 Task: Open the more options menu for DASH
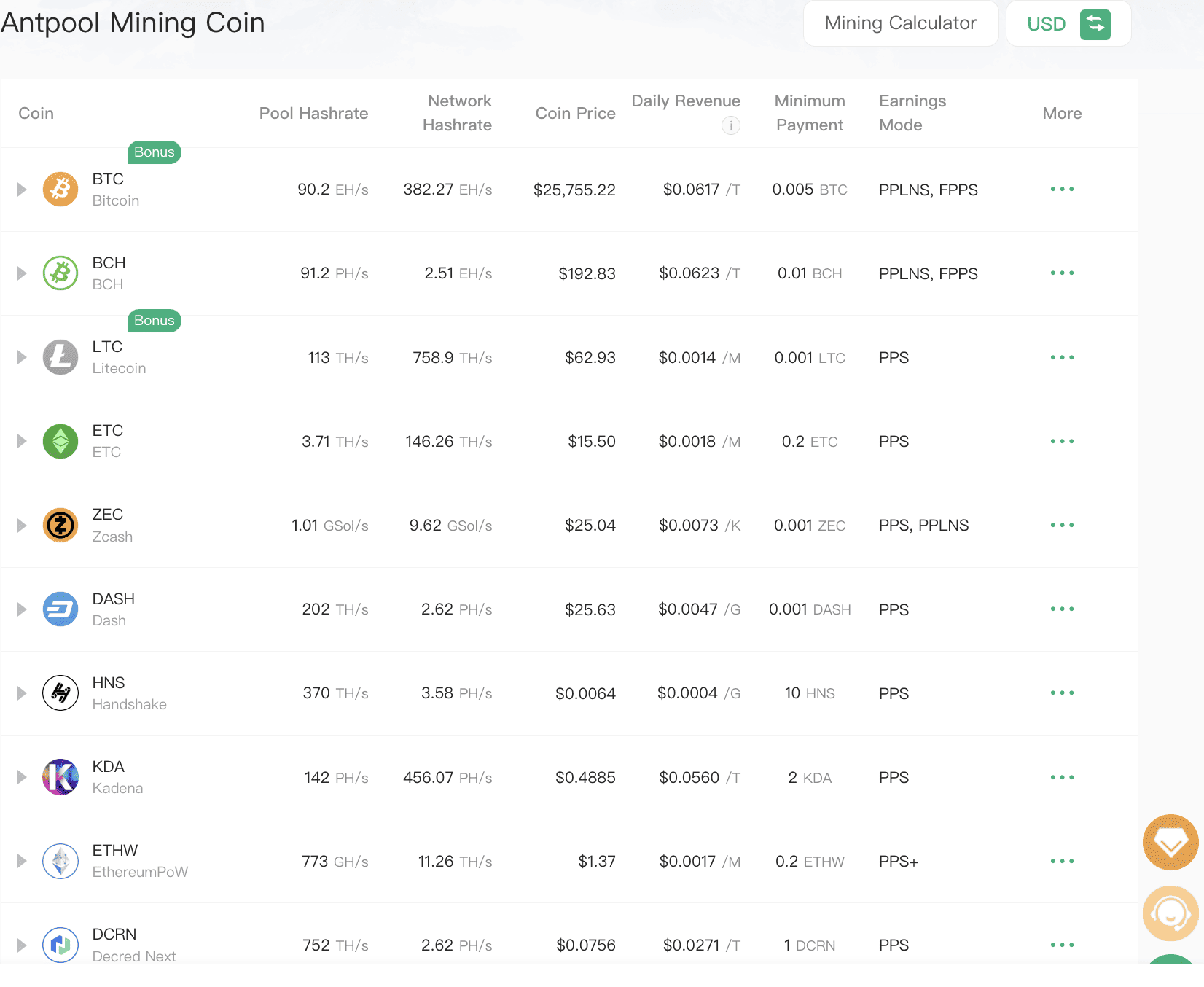coord(1062,609)
